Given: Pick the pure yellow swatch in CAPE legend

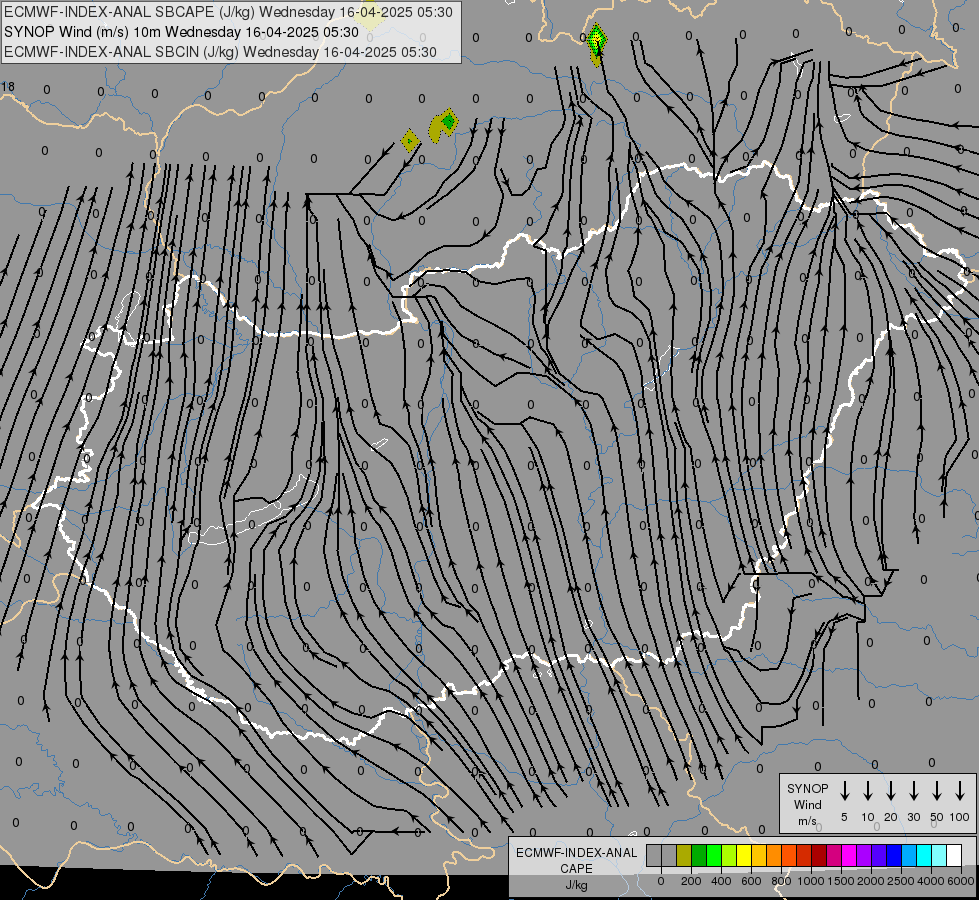Looking at the screenshot, I should (x=744, y=856).
